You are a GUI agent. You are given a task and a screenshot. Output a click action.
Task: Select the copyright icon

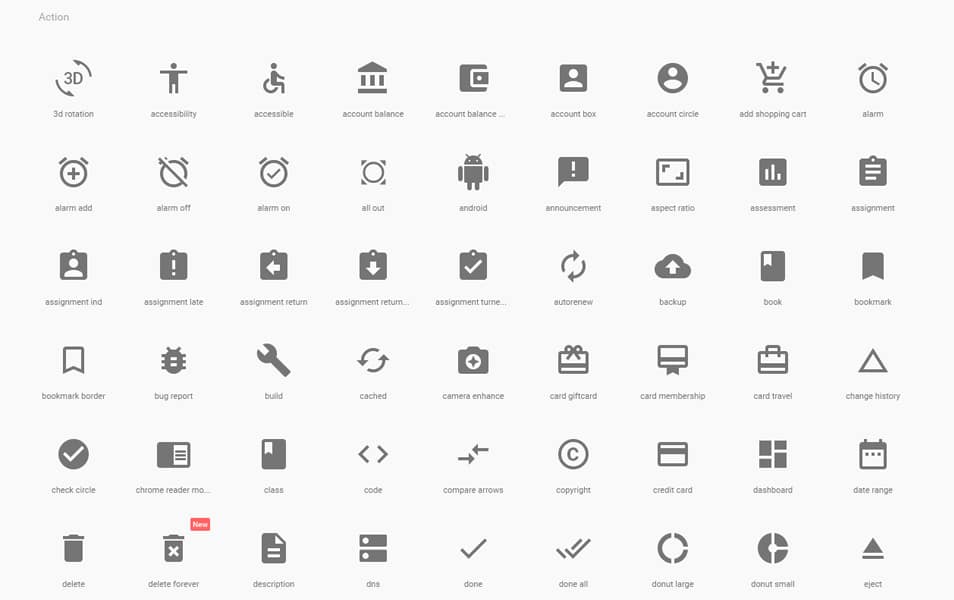(x=572, y=453)
